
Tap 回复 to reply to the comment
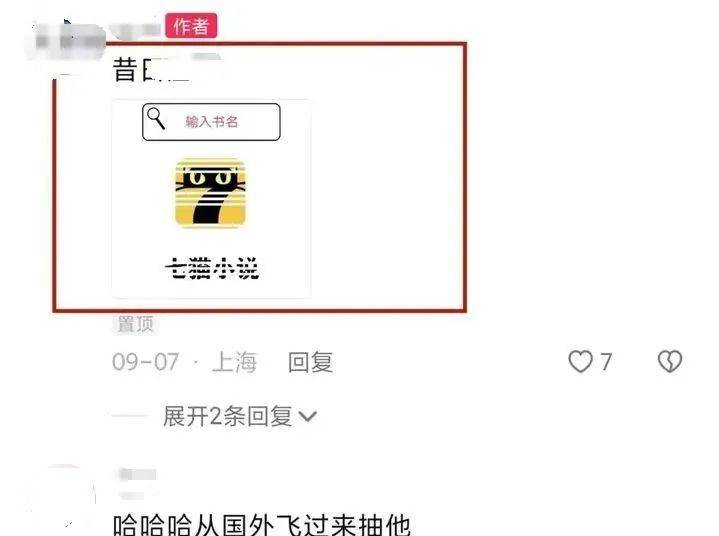(x=310, y=362)
